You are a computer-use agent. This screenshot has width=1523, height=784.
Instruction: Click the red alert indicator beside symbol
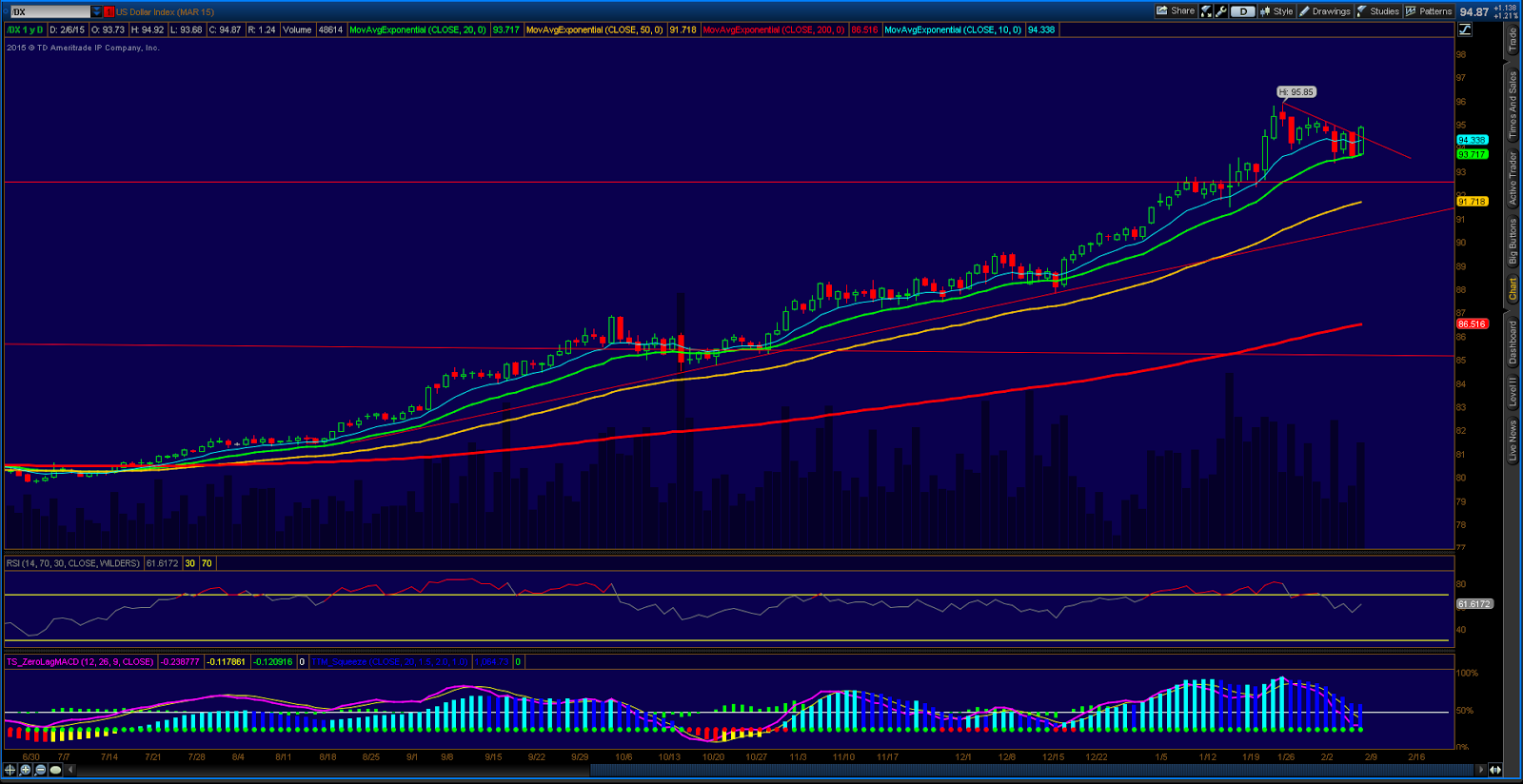tap(109, 11)
